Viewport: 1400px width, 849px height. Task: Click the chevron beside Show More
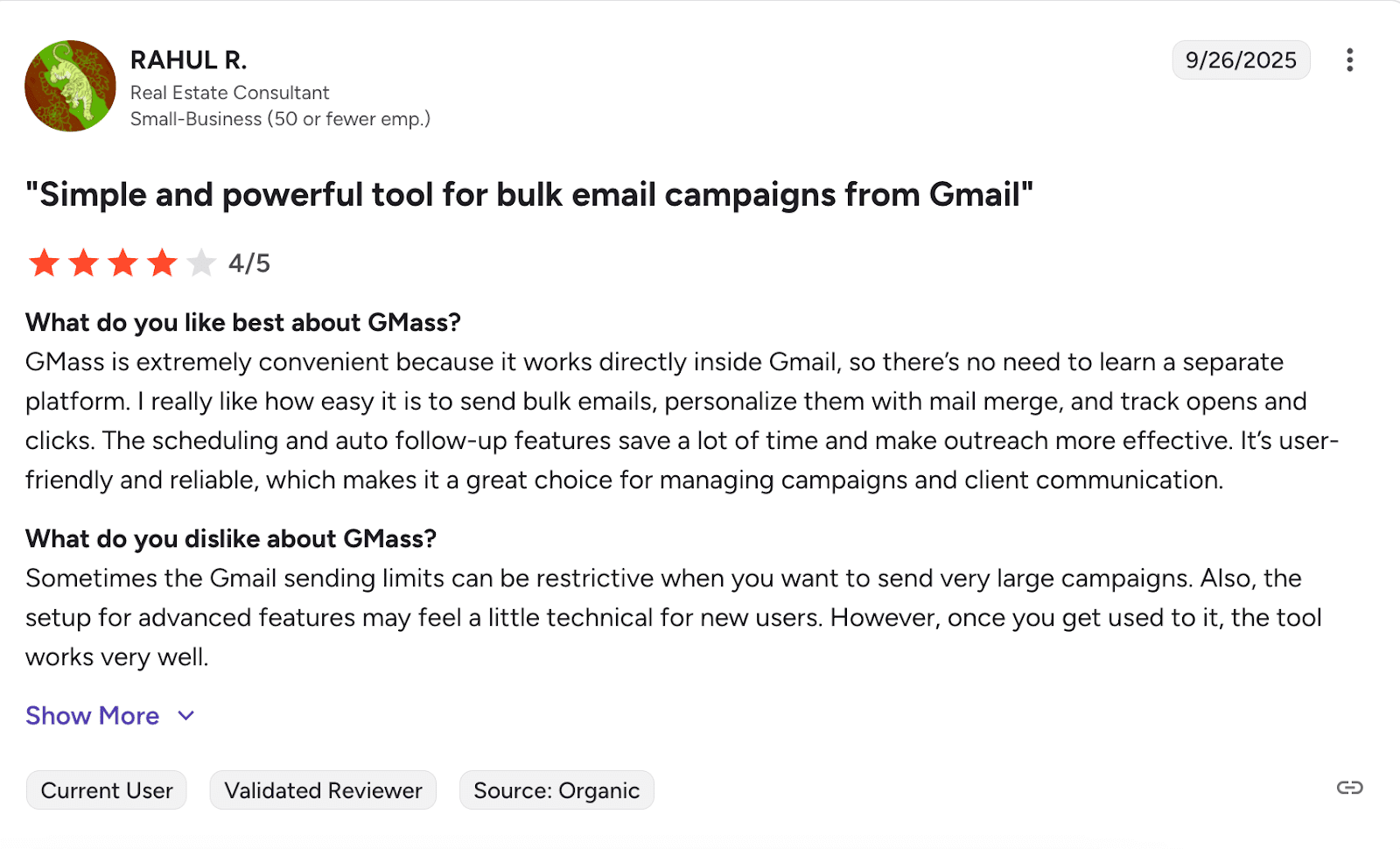coord(185,716)
